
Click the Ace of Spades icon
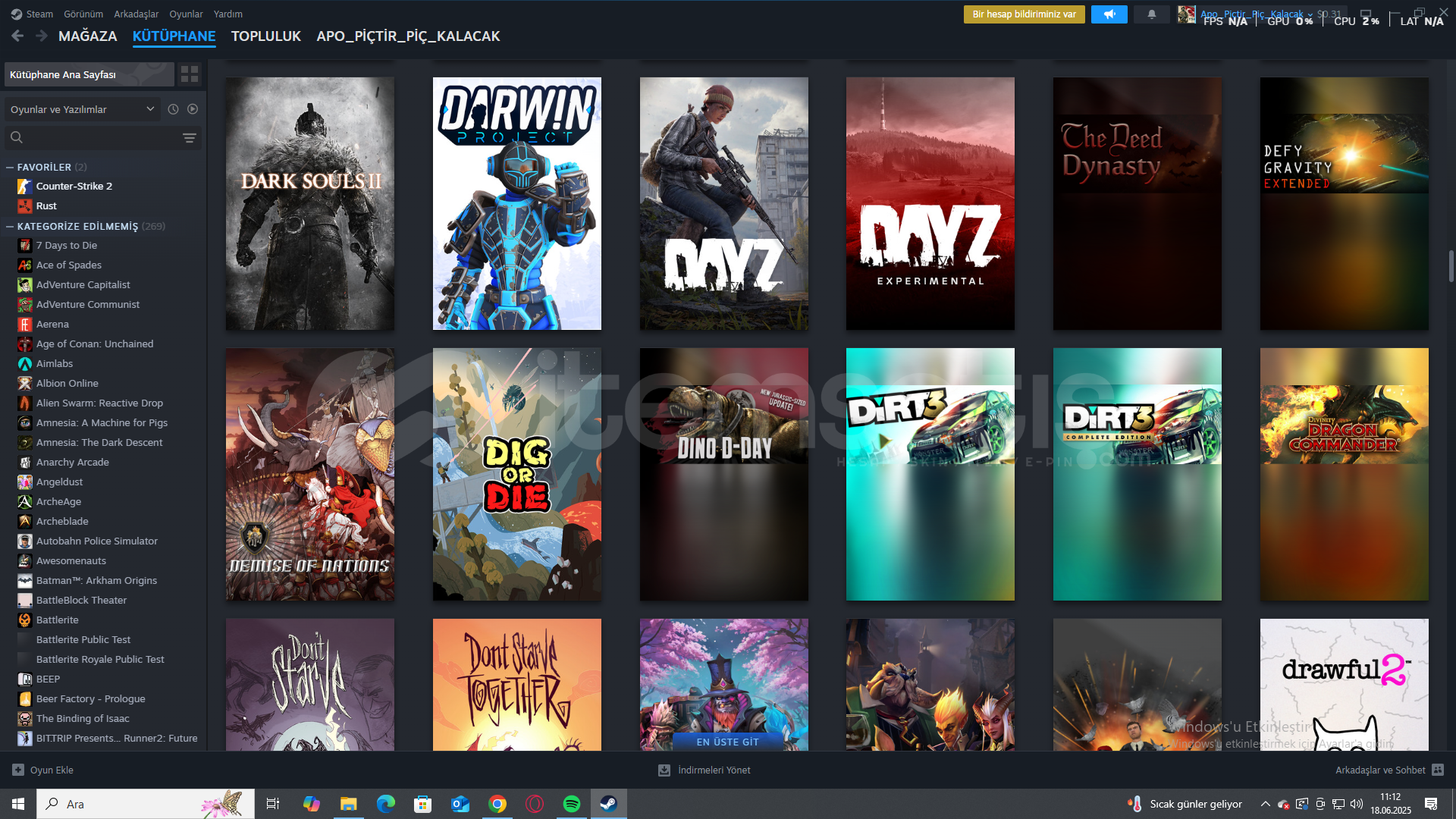point(25,265)
